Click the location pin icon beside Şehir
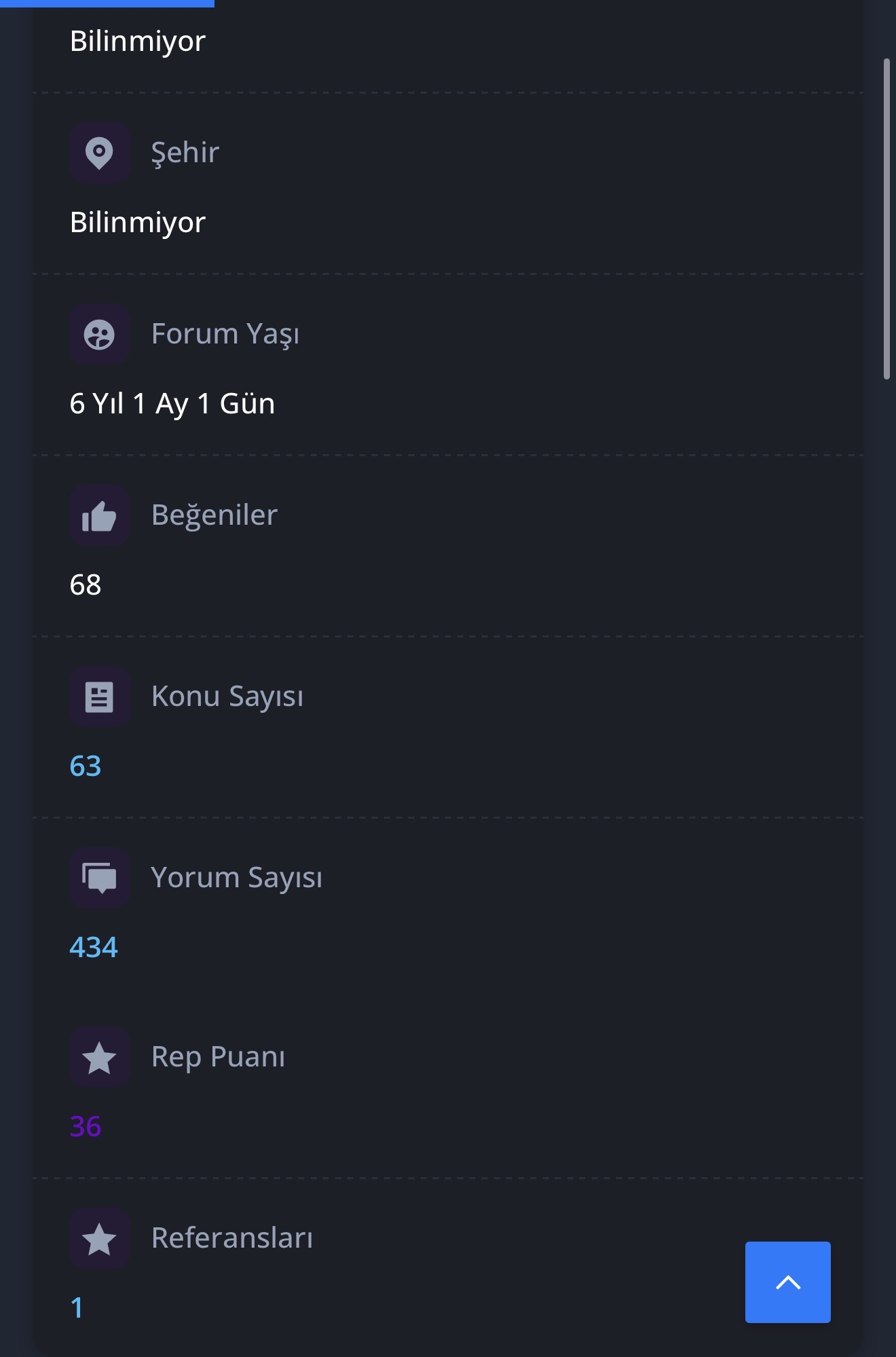 [99, 153]
